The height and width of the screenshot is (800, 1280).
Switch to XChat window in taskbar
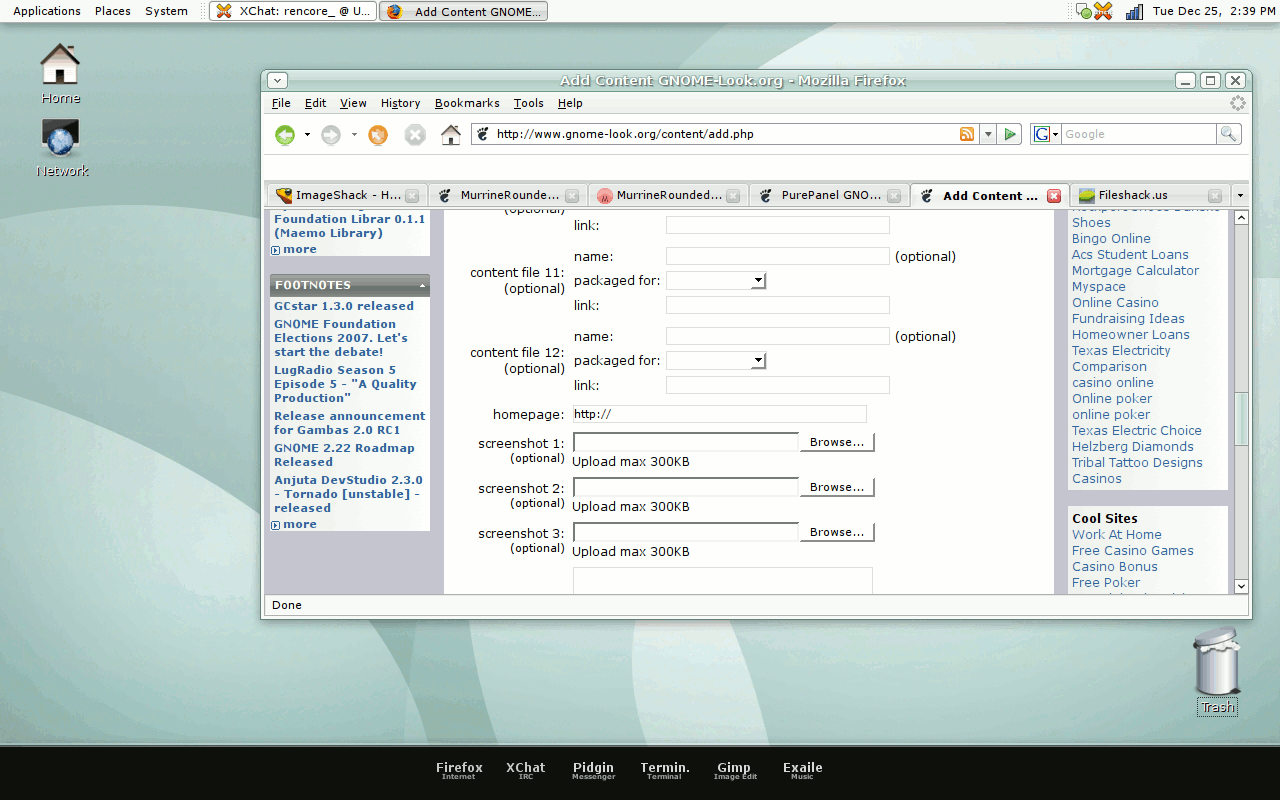[x=294, y=11]
